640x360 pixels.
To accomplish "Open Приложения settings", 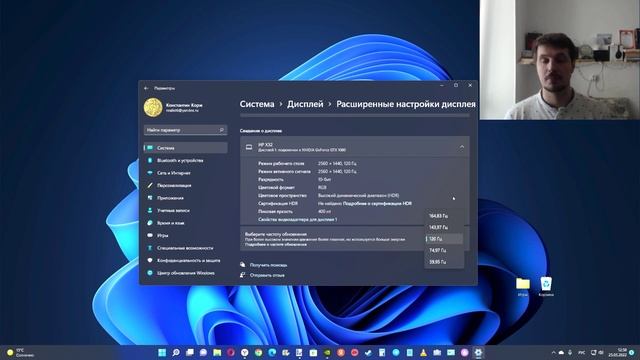I will pyautogui.click(x=186, y=198).
